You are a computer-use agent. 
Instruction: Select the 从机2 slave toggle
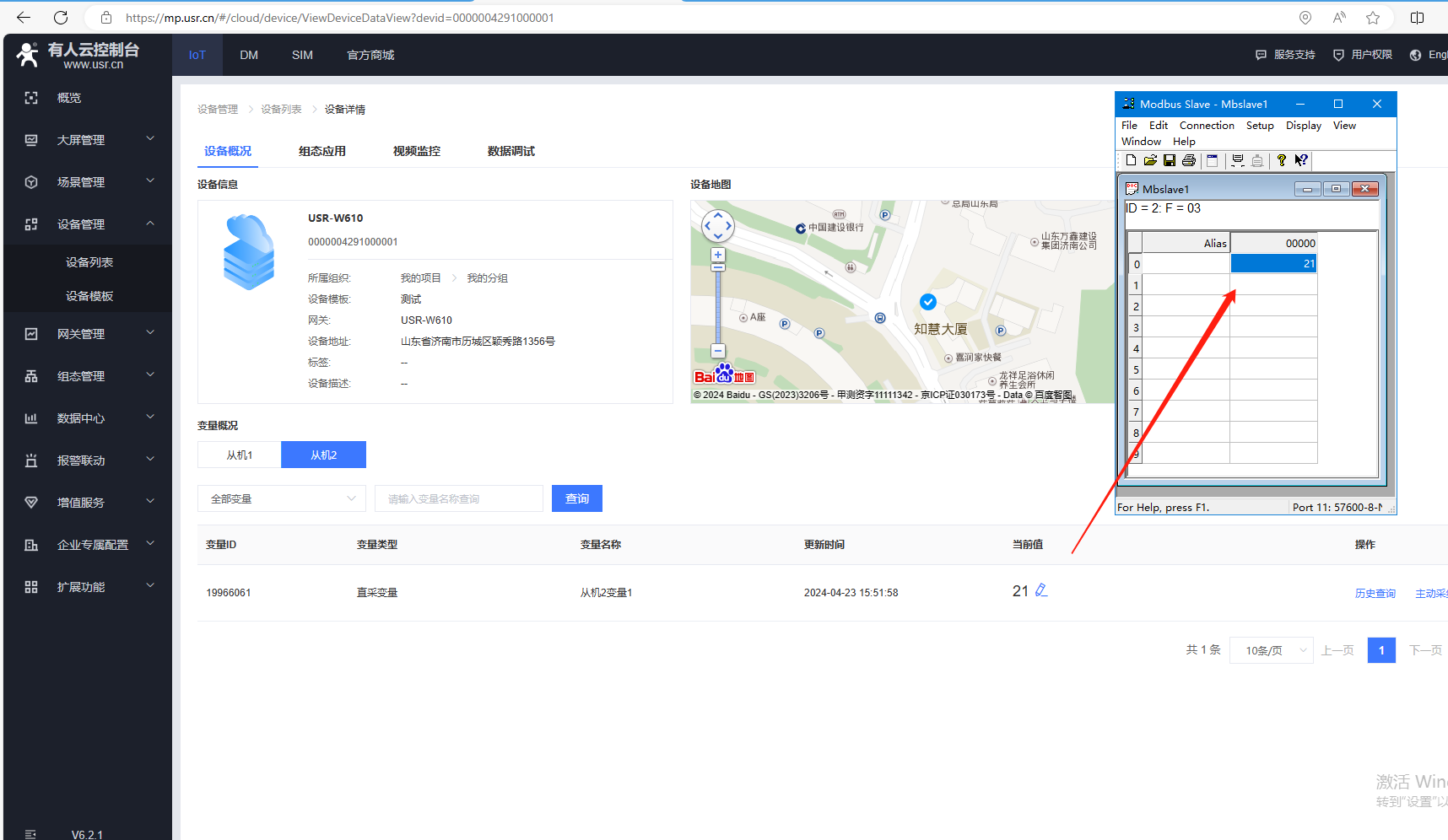click(323, 455)
